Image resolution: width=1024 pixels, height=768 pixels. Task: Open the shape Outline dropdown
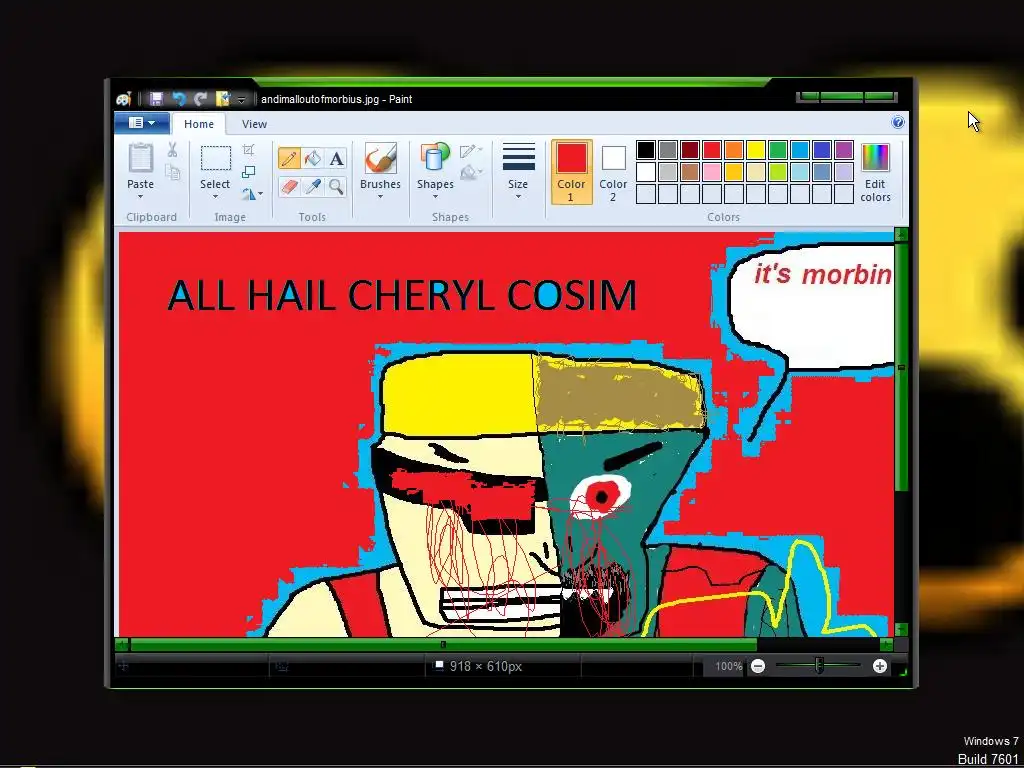point(471,151)
